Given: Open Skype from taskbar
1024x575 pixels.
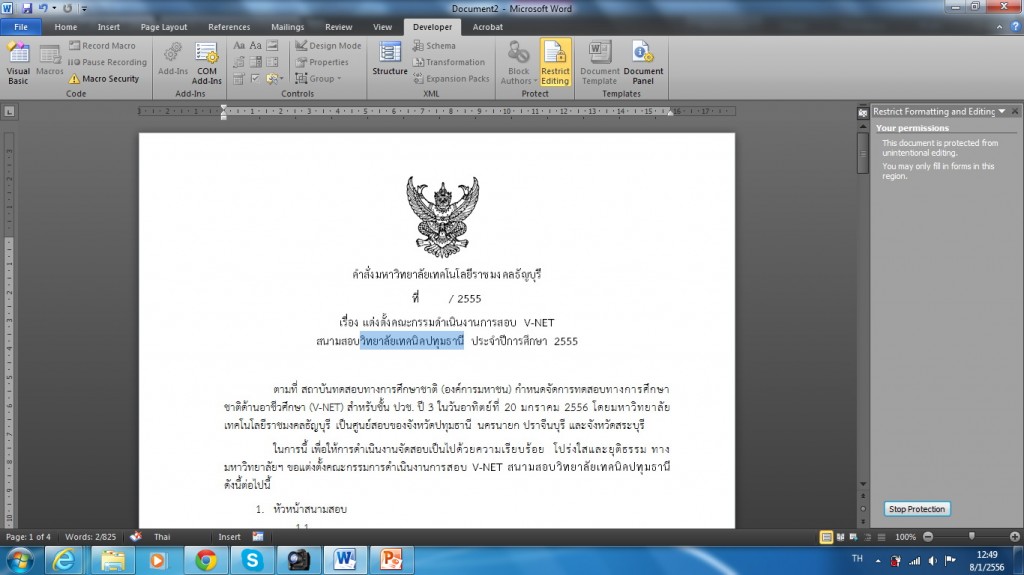Looking at the screenshot, I should (x=252, y=560).
